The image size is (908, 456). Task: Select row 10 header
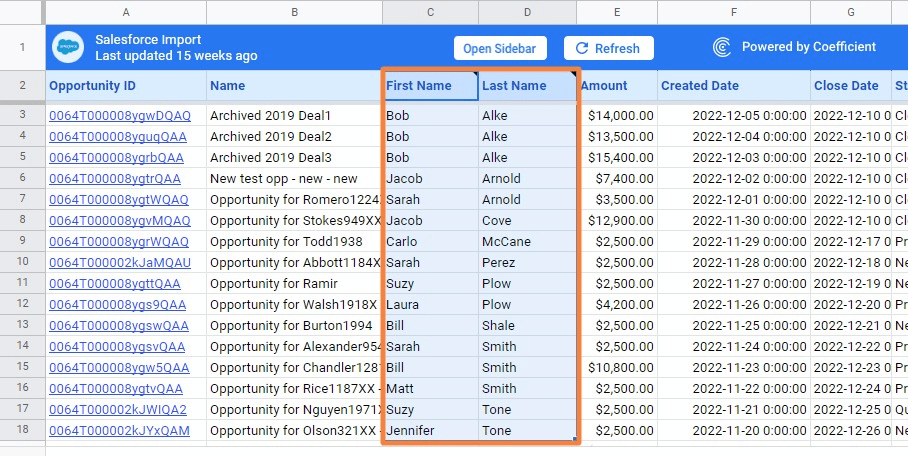pyautogui.click(x=23, y=262)
